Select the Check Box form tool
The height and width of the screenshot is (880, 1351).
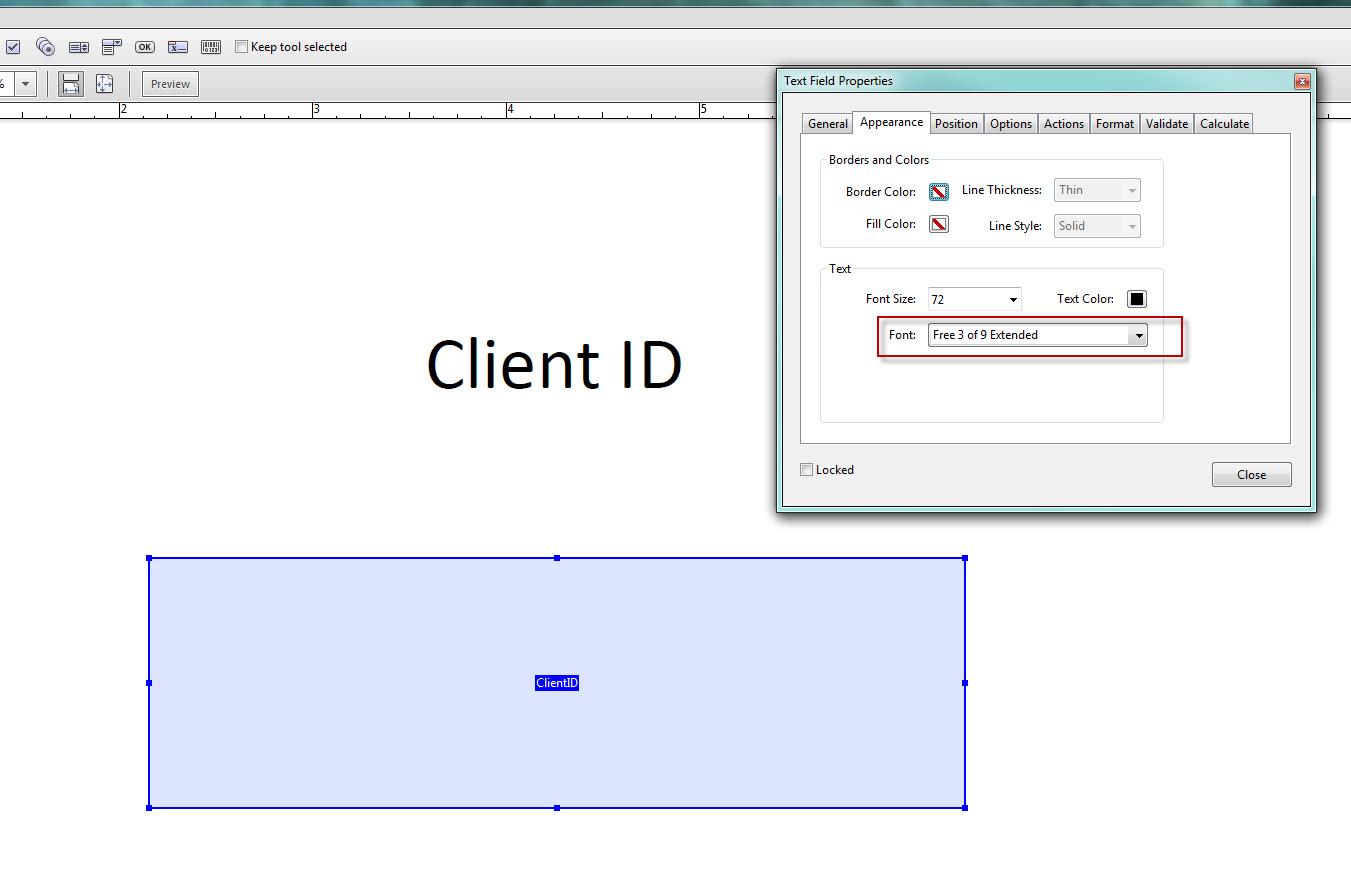click(x=13, y=47)
